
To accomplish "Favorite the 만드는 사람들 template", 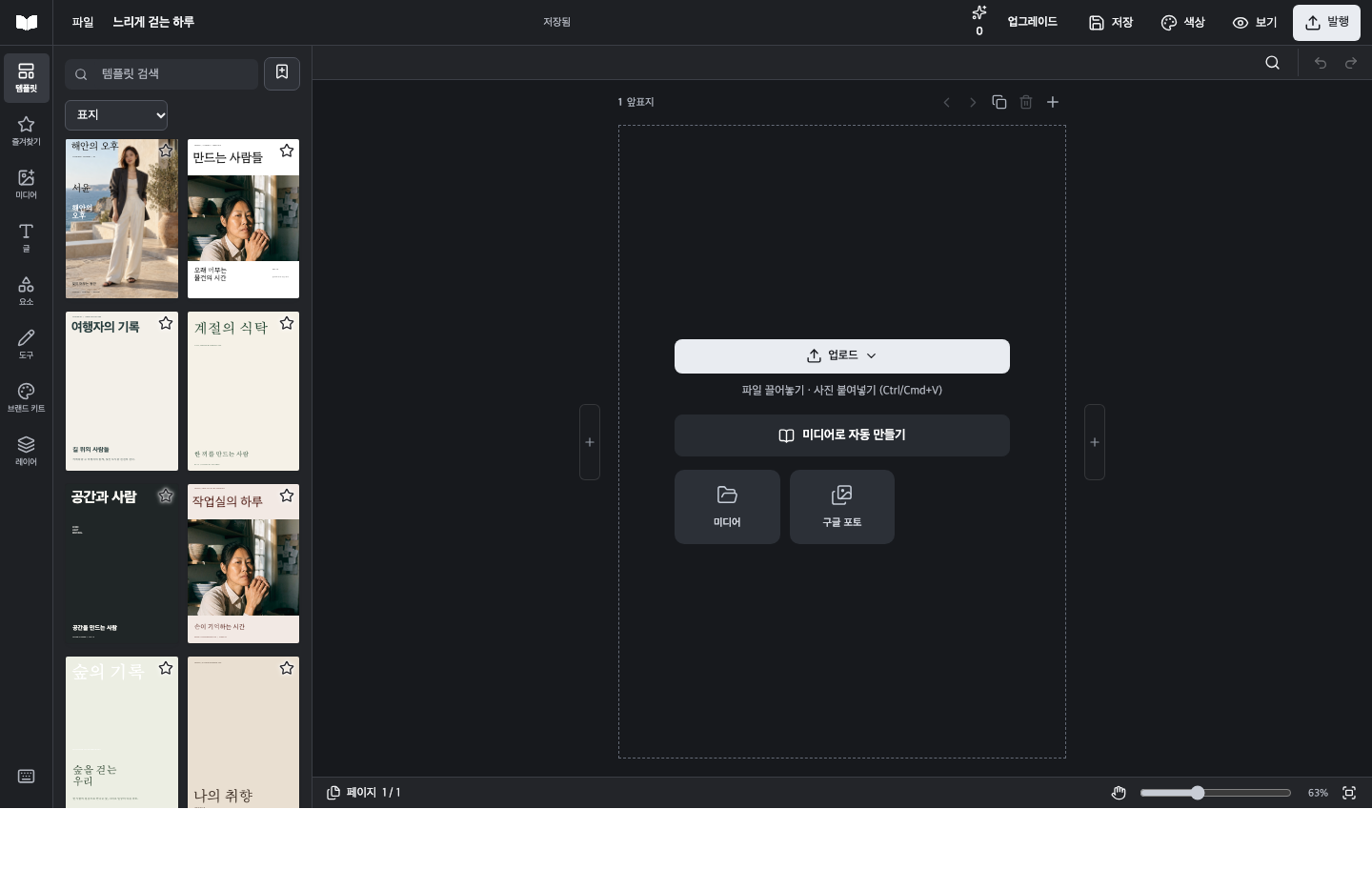I will (x=287, y=151).
